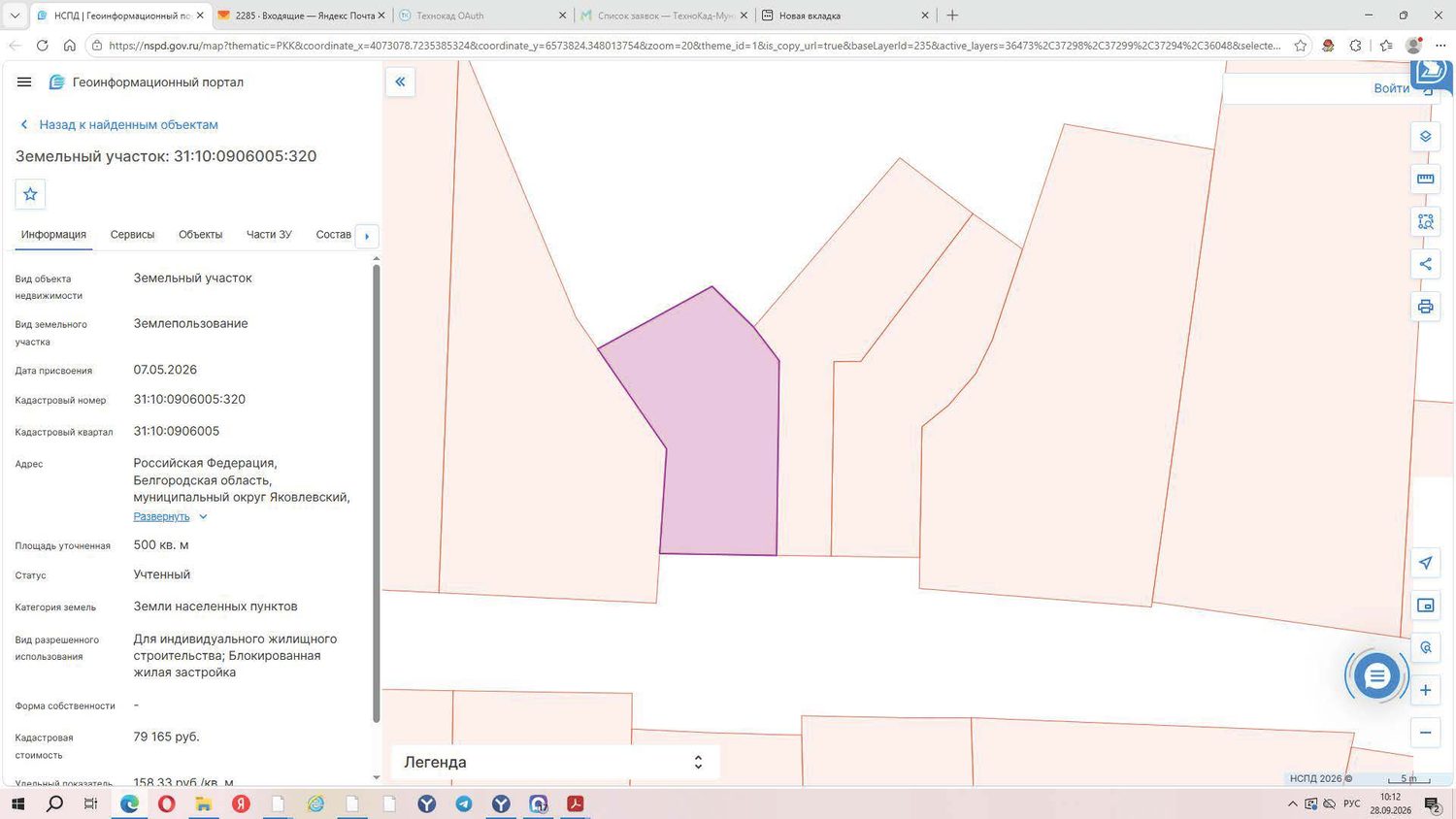Screen dimensions: 1456x819
Task: Click the info panel vertical scrollbar
Action: click(x=377, y=493)
